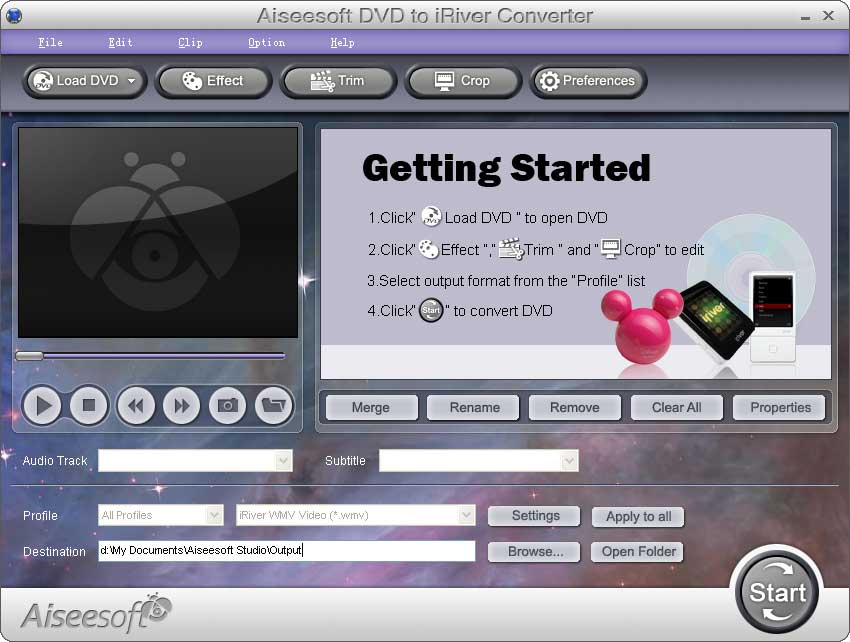Open the Subtitle dropdown
Viewport: 850px width, 642px height.
(x=570, y=460)
